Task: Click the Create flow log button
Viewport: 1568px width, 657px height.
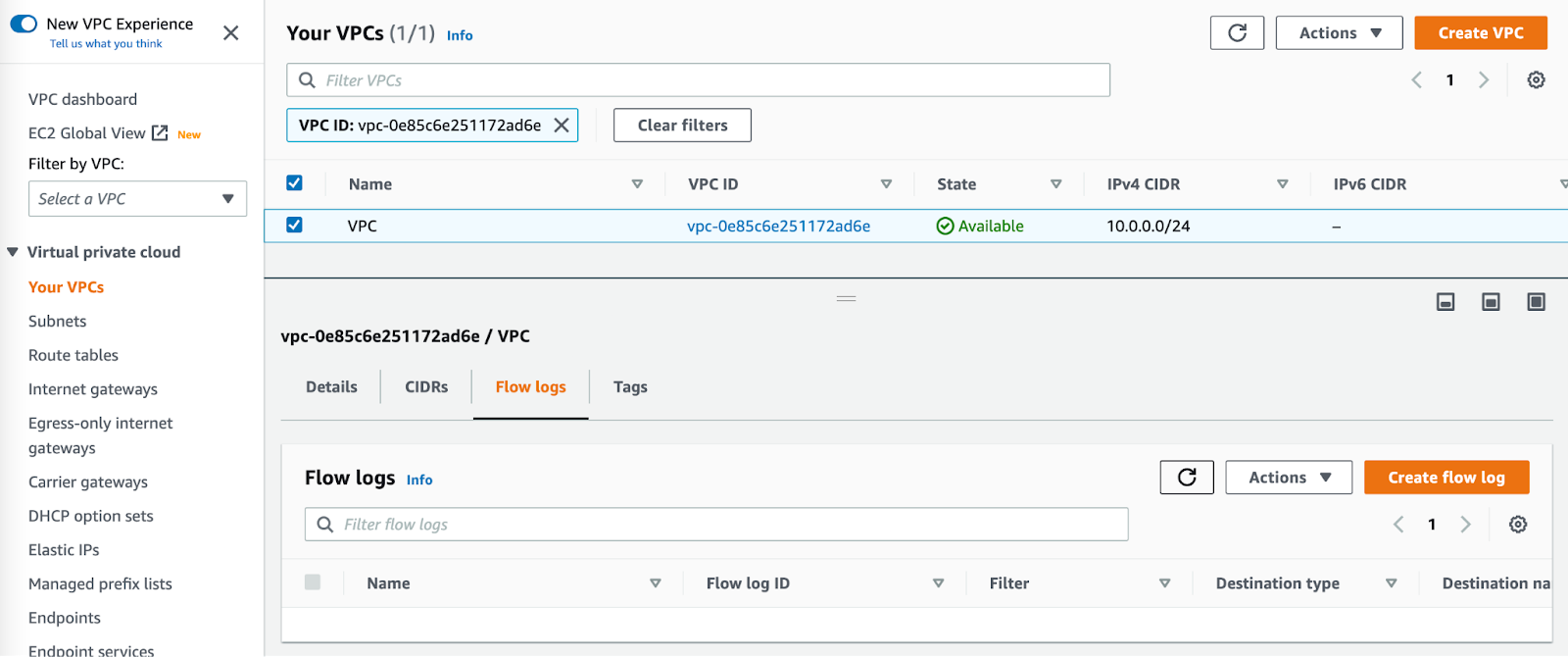Action: pyautogui.click(x=1445, y=478)
